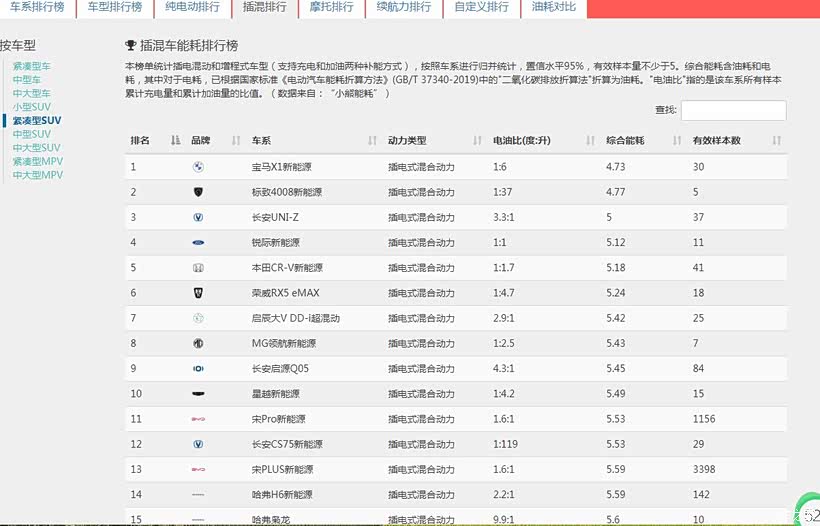Filter by 小型SUV in the sidebar
Image resolution: width=820 pixels, height=526 pixels.
click(x=31, y=107)
